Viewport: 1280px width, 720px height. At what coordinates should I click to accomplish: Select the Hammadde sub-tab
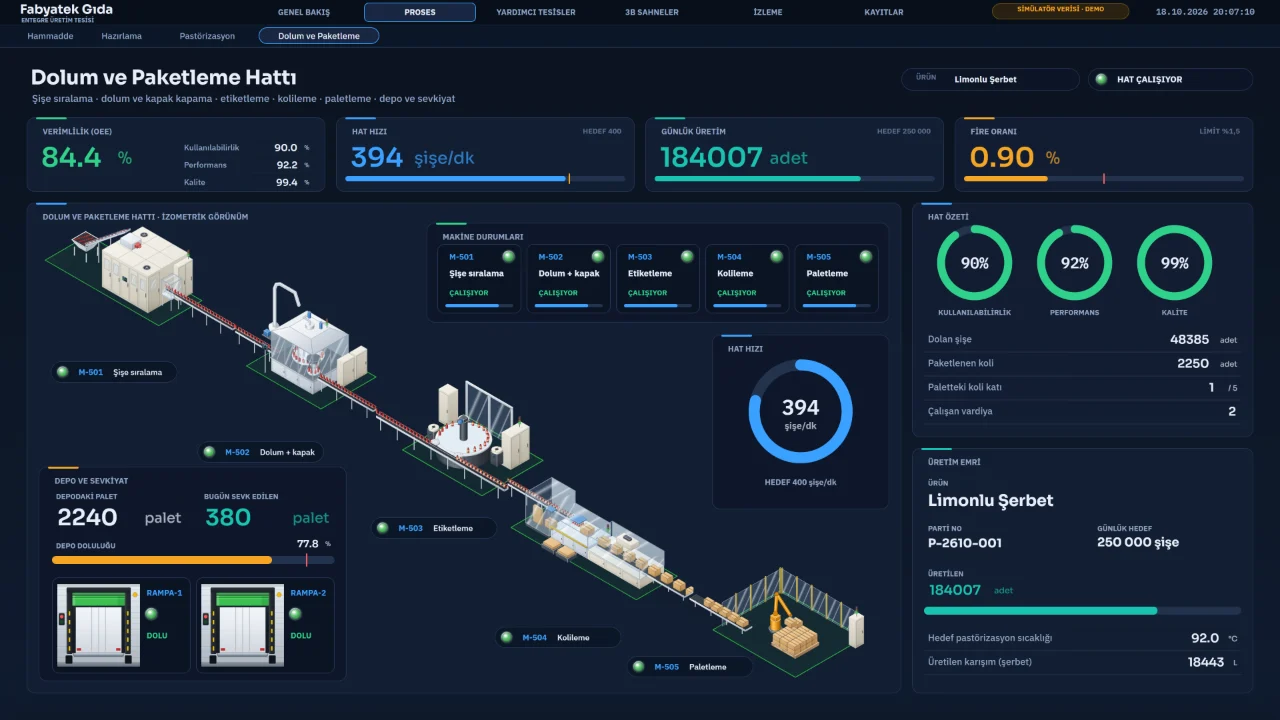[x=50, y=36]
